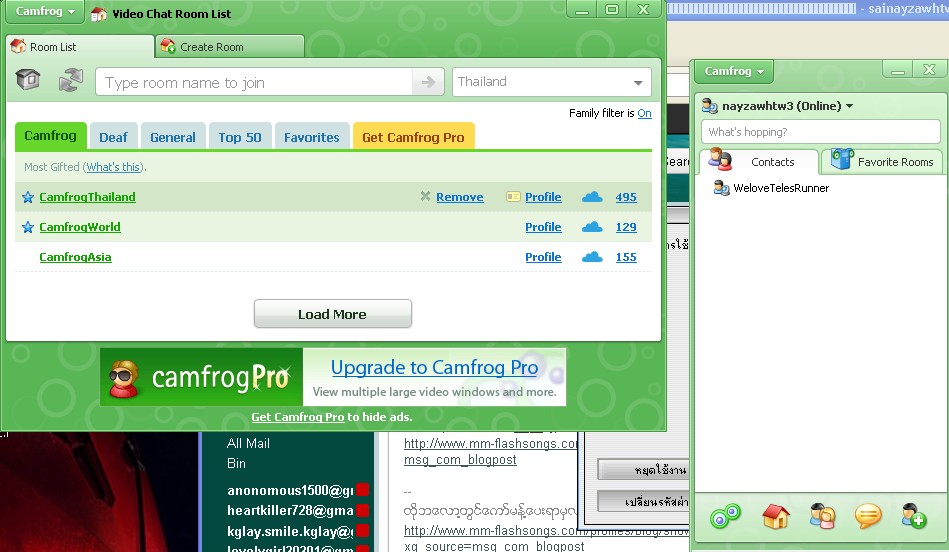Toggle favorite star for CamfrogThailand
The image size is (949, 552).
28,197
